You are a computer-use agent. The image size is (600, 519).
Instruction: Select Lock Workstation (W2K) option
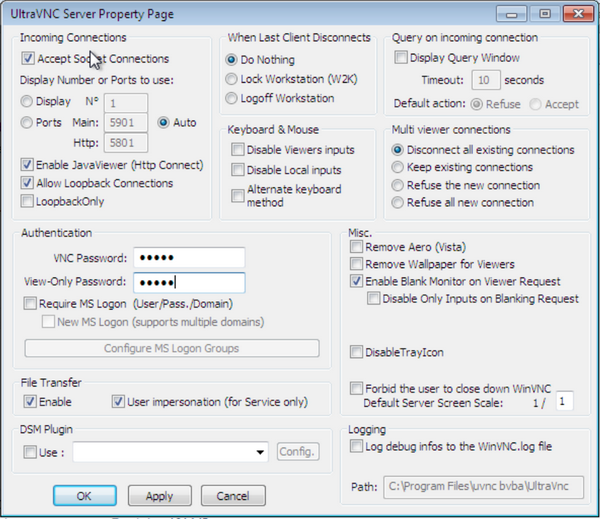coord(231,79)
